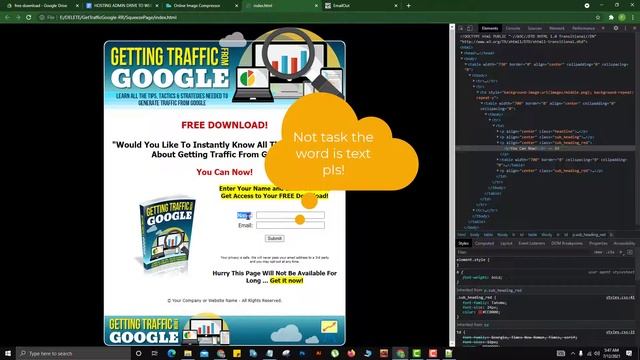The image size is (640, 360).
Task: Open the red color swatch in sub_heading_red rule
Action: (480, 312)
